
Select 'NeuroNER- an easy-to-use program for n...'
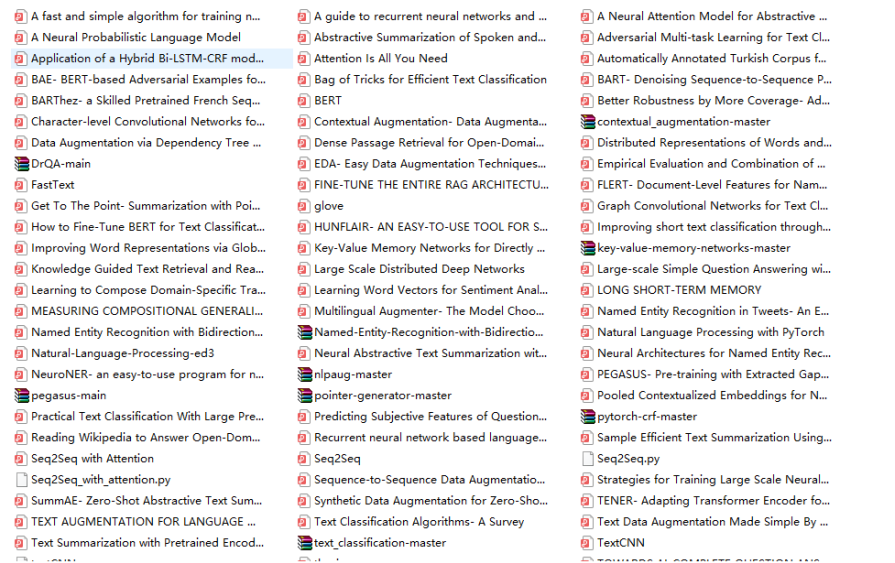pos(147,375)
